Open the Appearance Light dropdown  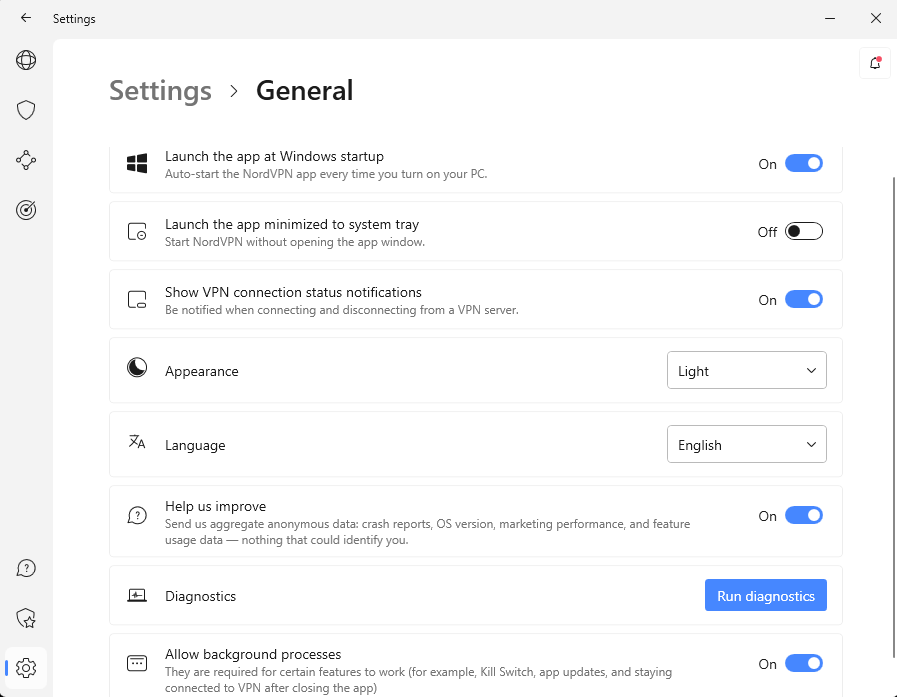(x=746, y=371)
